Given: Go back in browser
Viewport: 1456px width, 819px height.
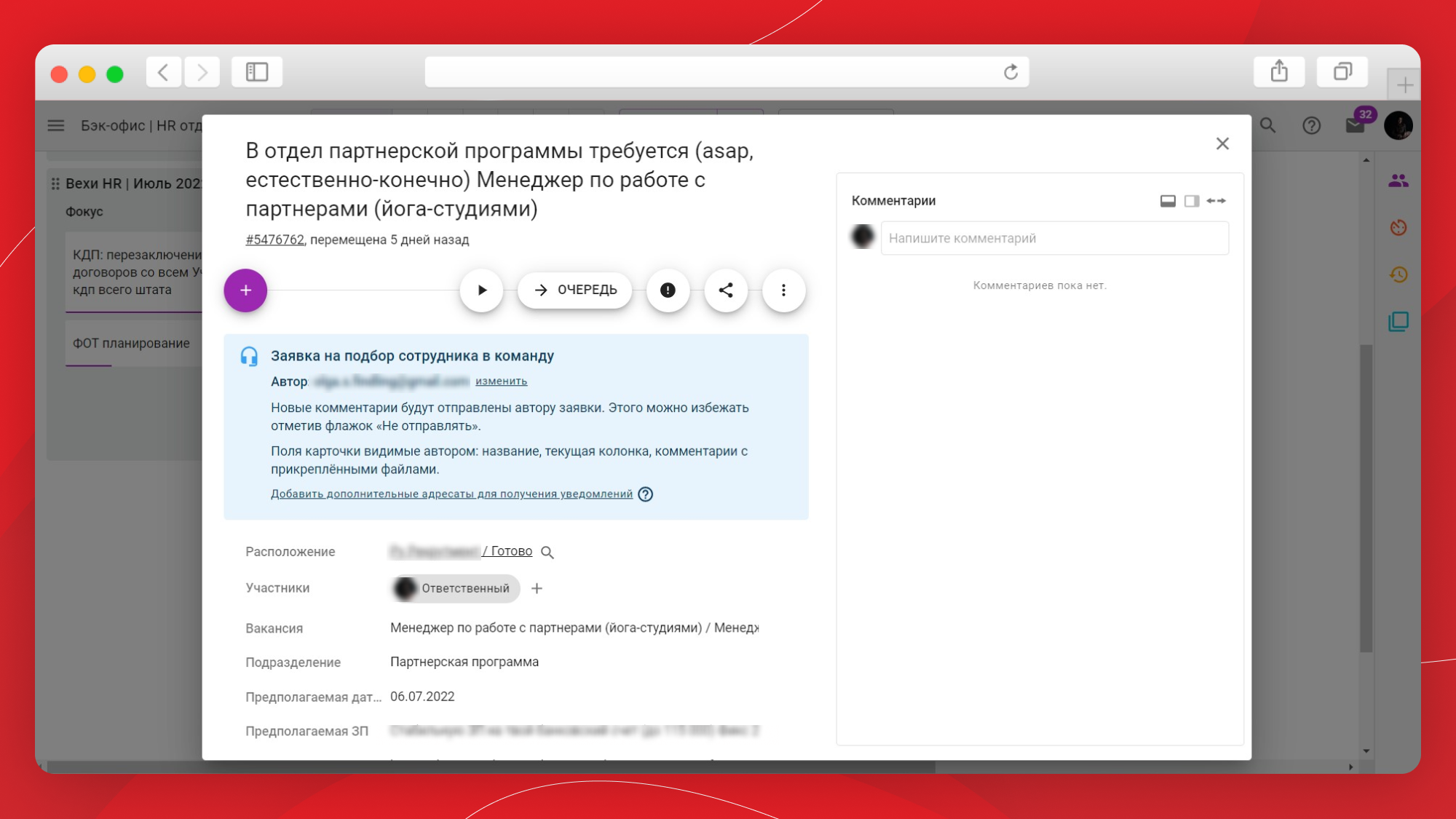Looking at the screenshot, I should [x=164, y=72].
